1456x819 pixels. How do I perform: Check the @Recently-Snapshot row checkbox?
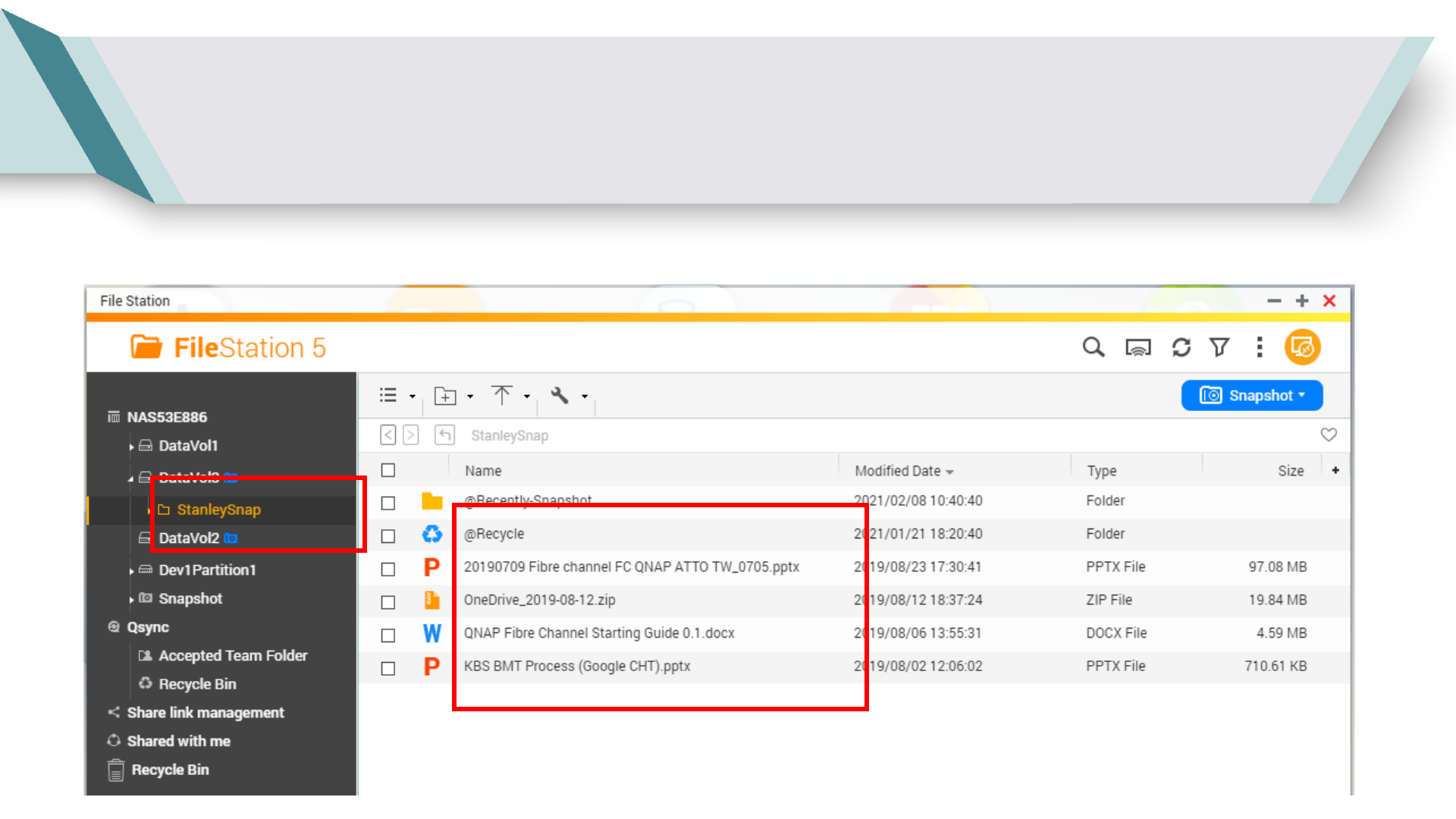click(388, 504)
